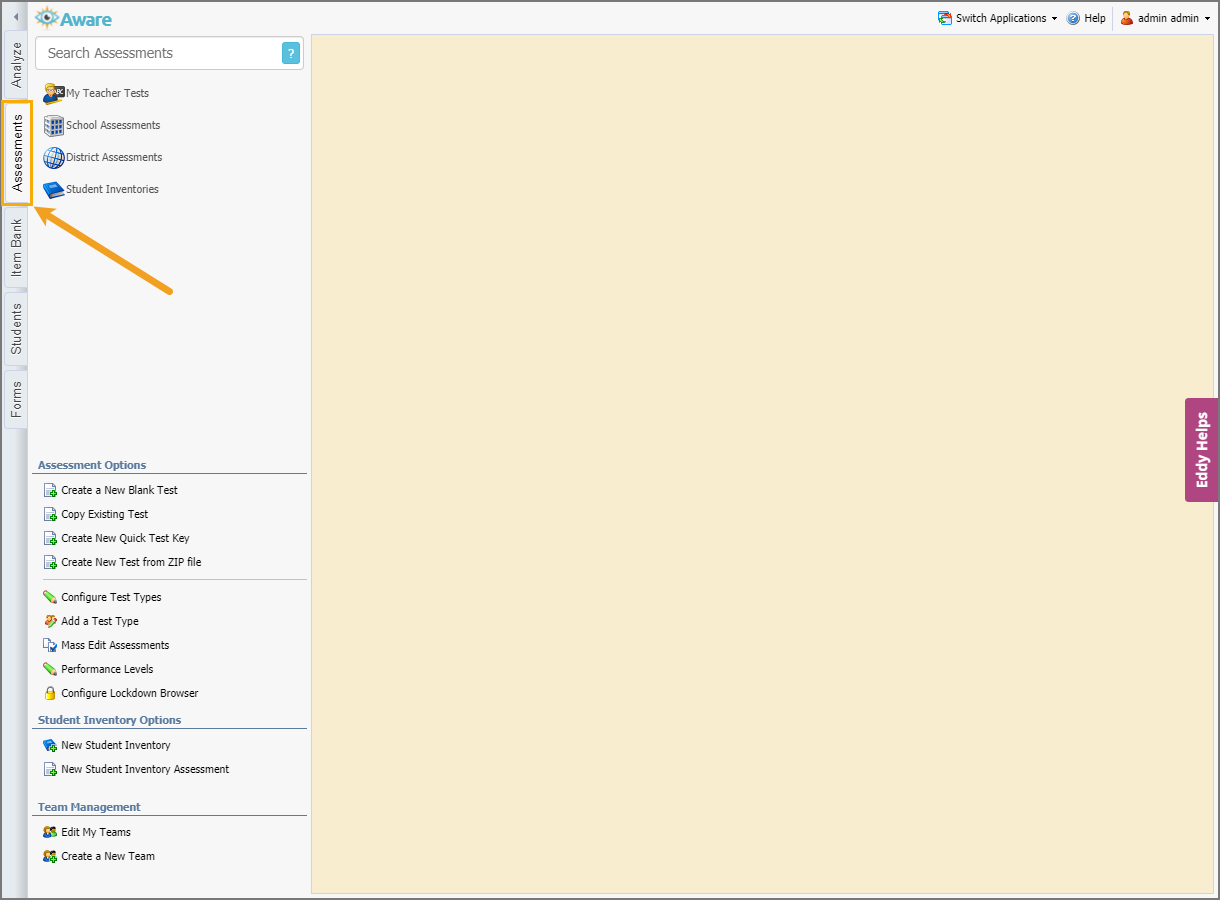Open Configure Test Types
Image resolution: width=1220 pixels, height=900 pixels.
pos(111,597)
